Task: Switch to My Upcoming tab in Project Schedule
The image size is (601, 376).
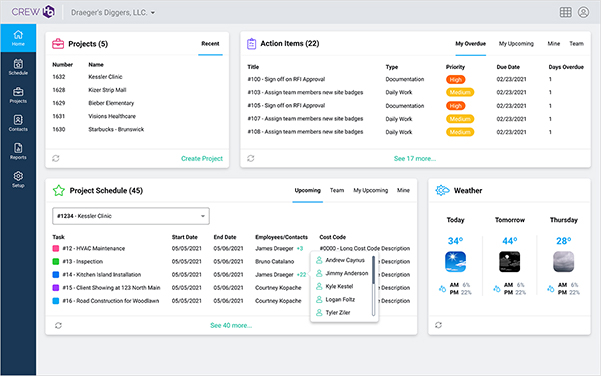Action: coord(370,190)
